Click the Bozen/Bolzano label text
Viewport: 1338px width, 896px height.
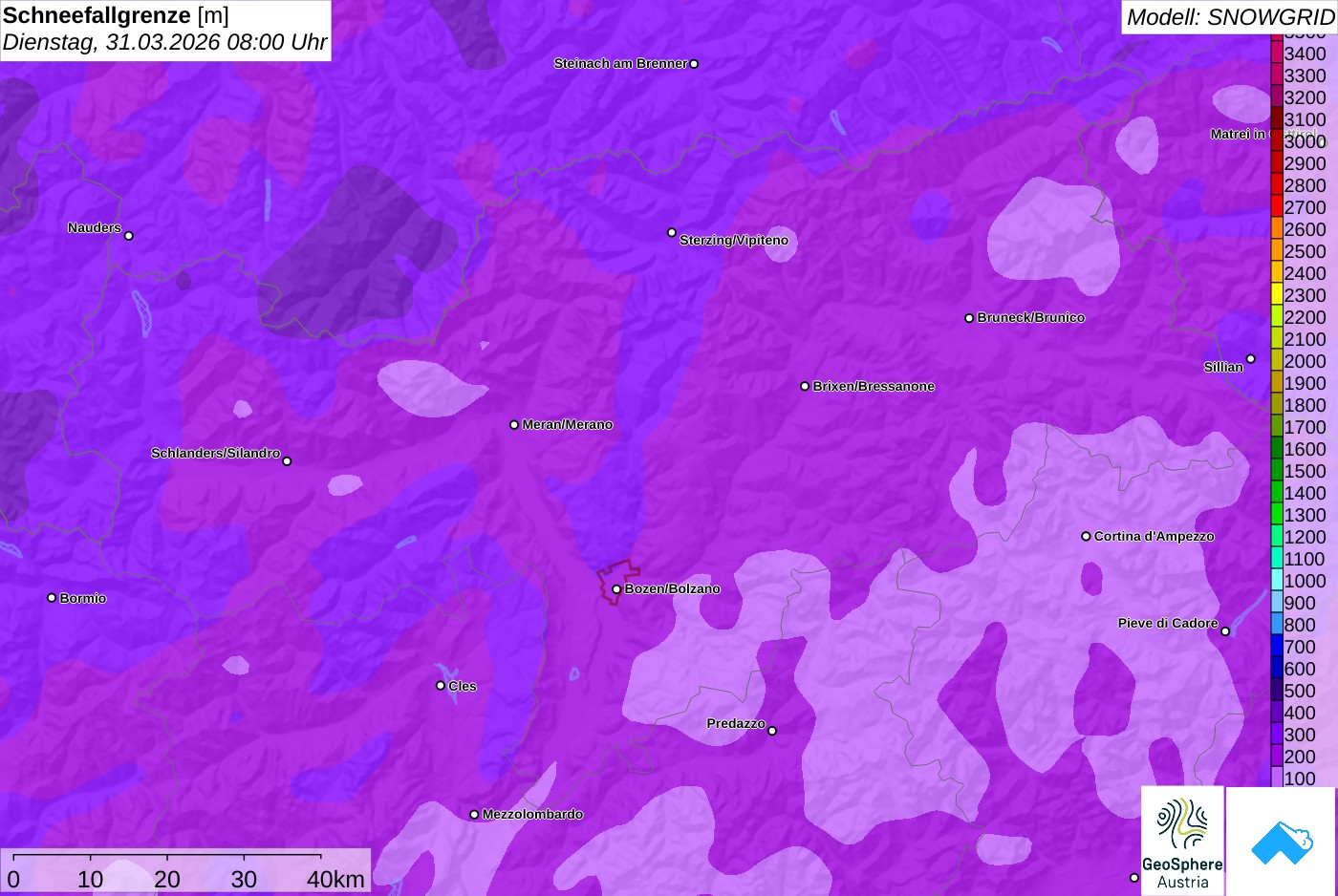pos(672,589)
